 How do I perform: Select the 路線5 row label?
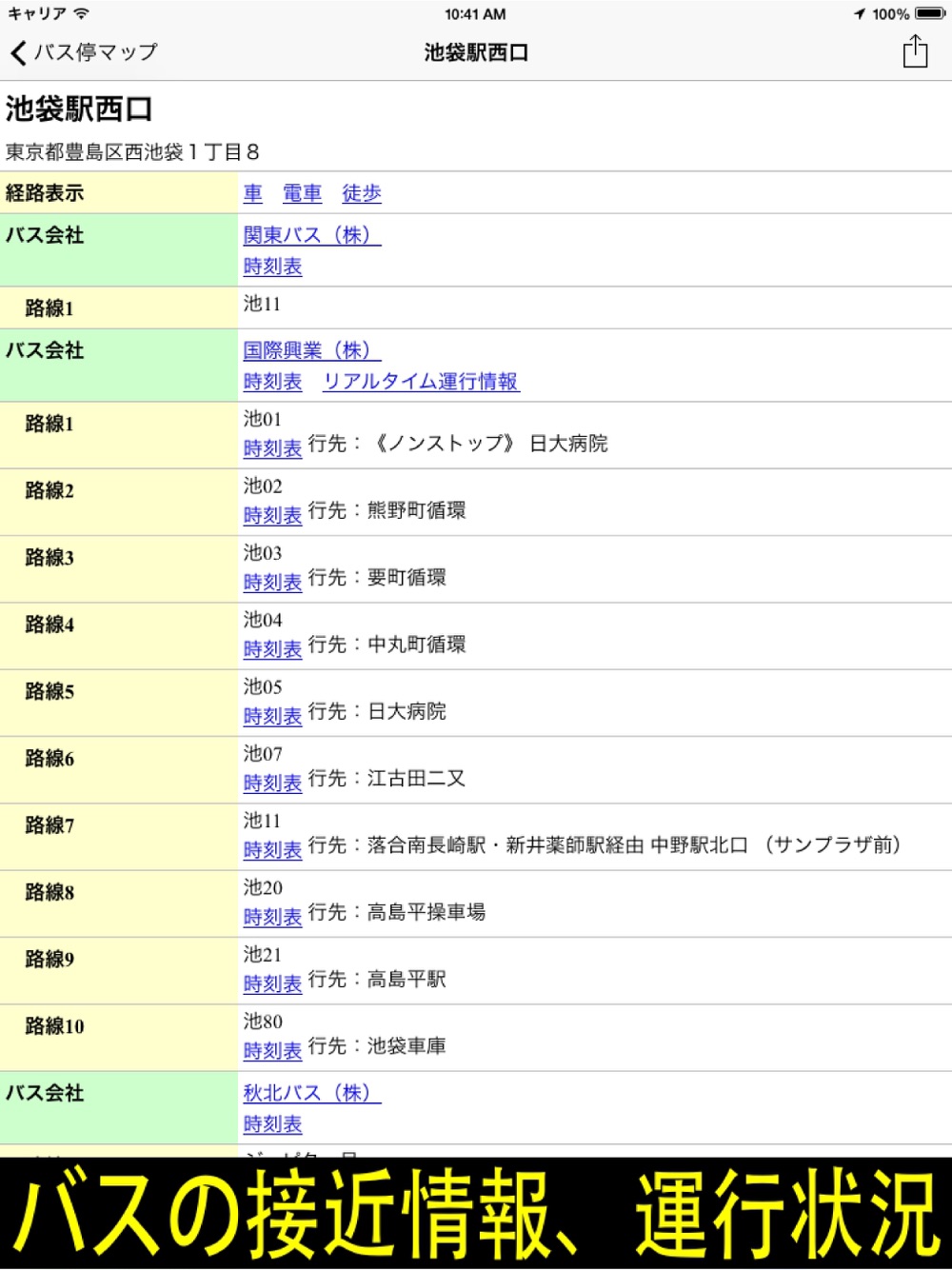pos(50,691)
